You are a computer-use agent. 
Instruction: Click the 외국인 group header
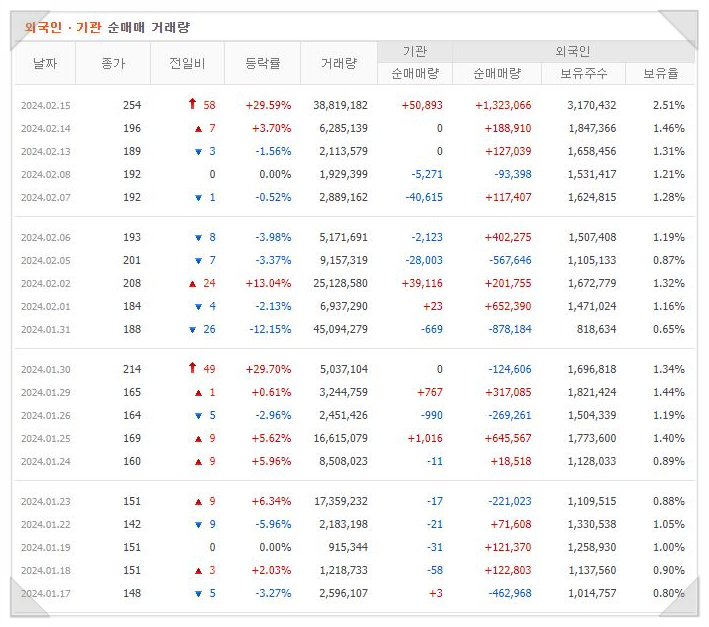tap(572, 51)
